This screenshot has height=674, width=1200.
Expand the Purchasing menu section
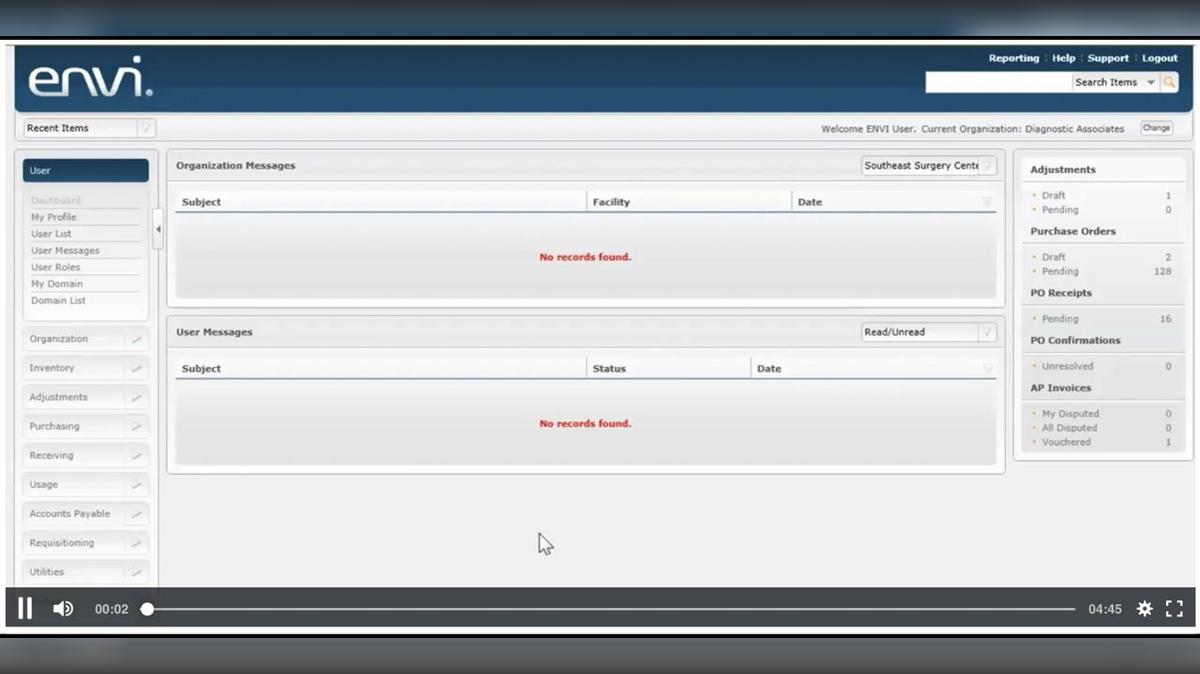[x=86, y=426]
